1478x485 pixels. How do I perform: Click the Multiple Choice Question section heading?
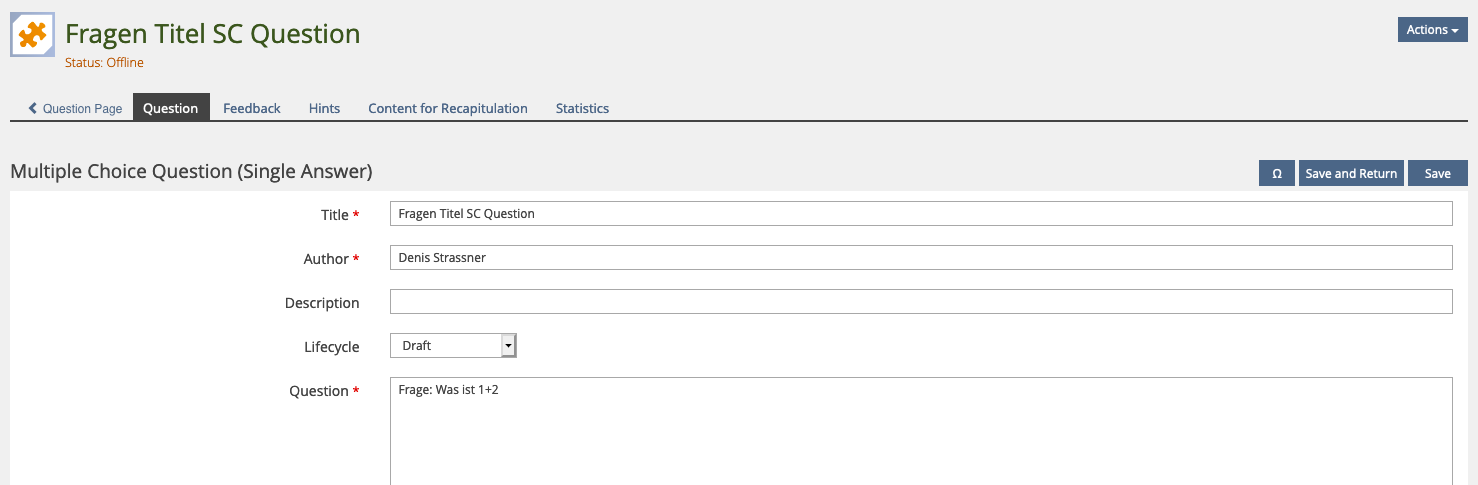pyautogui.click(x=191, y=172)
